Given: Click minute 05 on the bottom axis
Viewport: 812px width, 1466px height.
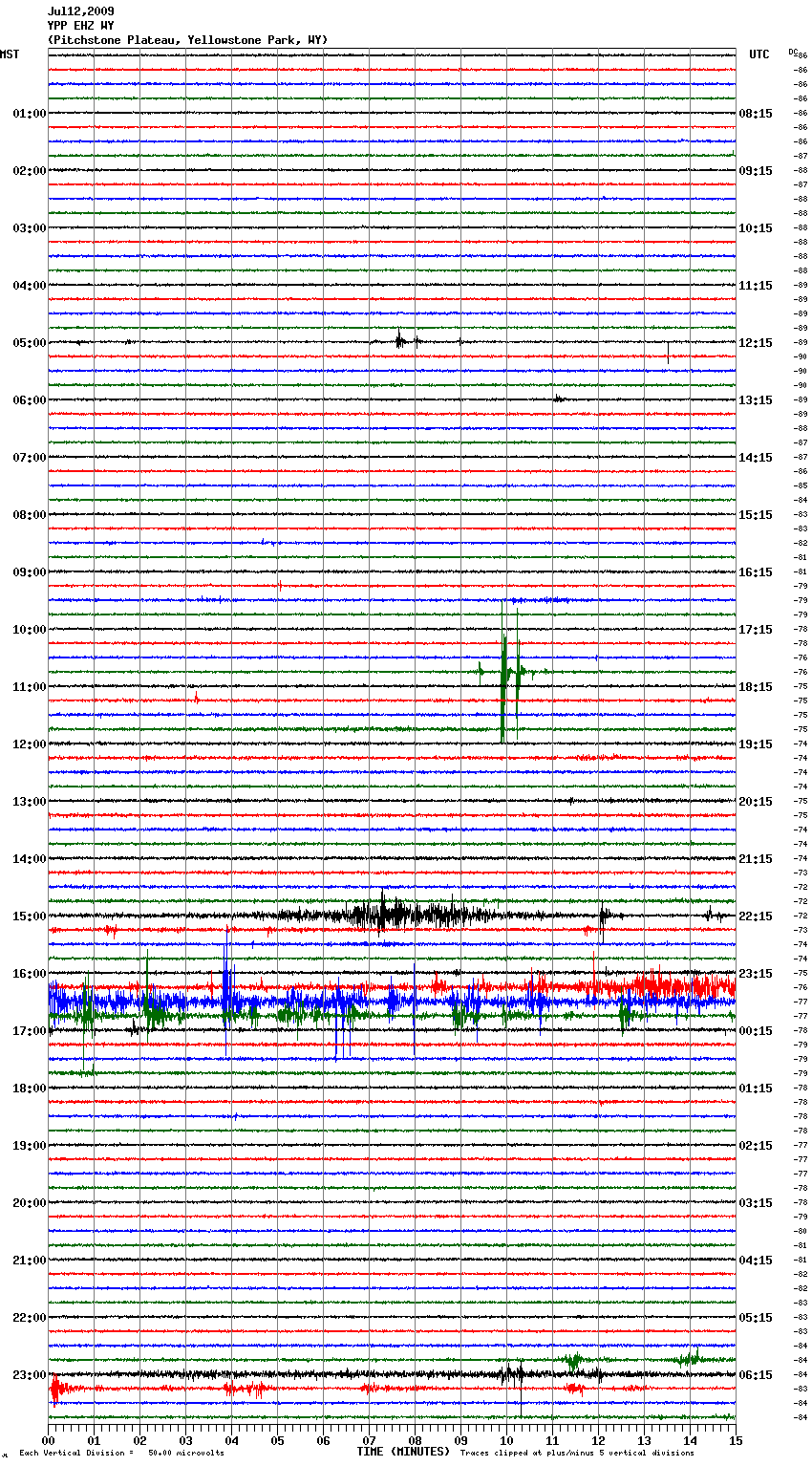Looking at the screenshot, I should (x=277, y=1440).
